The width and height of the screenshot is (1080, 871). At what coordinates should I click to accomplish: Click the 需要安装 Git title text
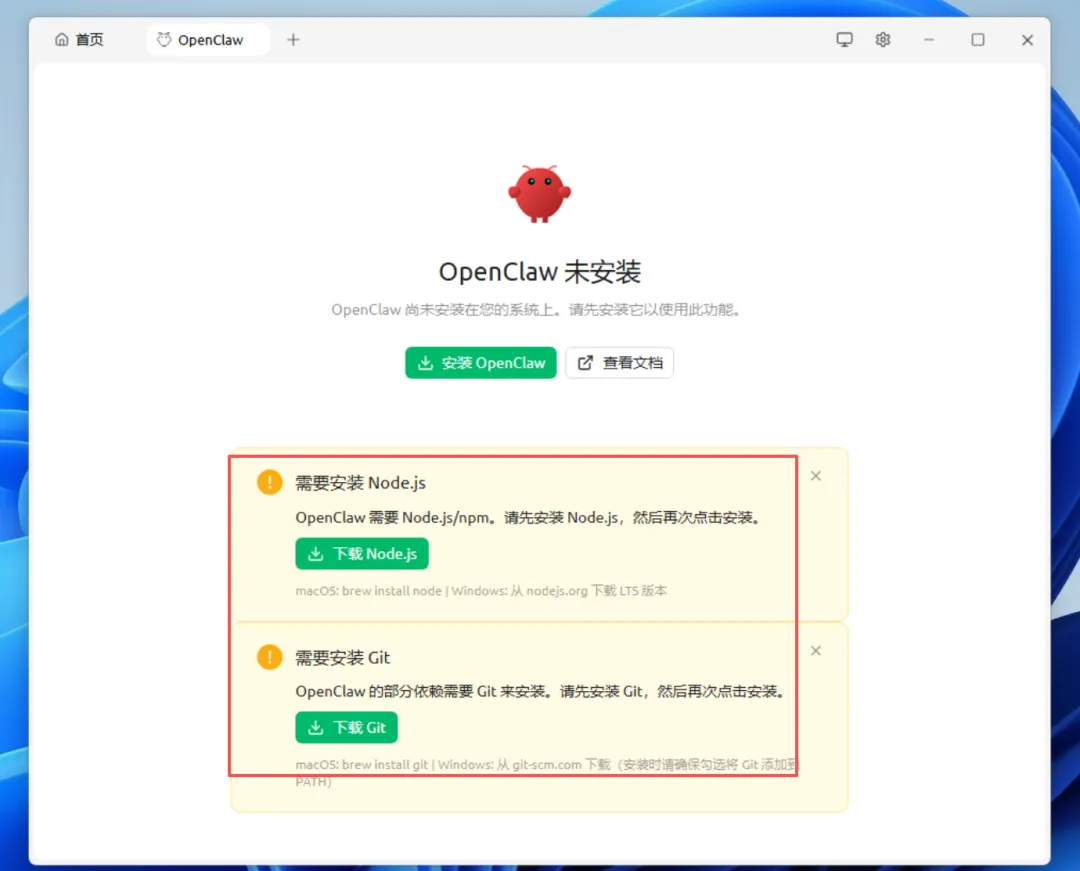point(342,658)
